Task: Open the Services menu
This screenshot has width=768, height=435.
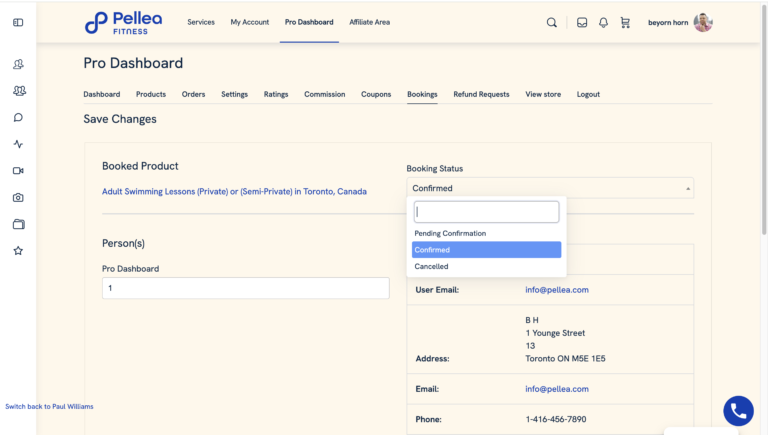Action: click(x=201, y=22)
